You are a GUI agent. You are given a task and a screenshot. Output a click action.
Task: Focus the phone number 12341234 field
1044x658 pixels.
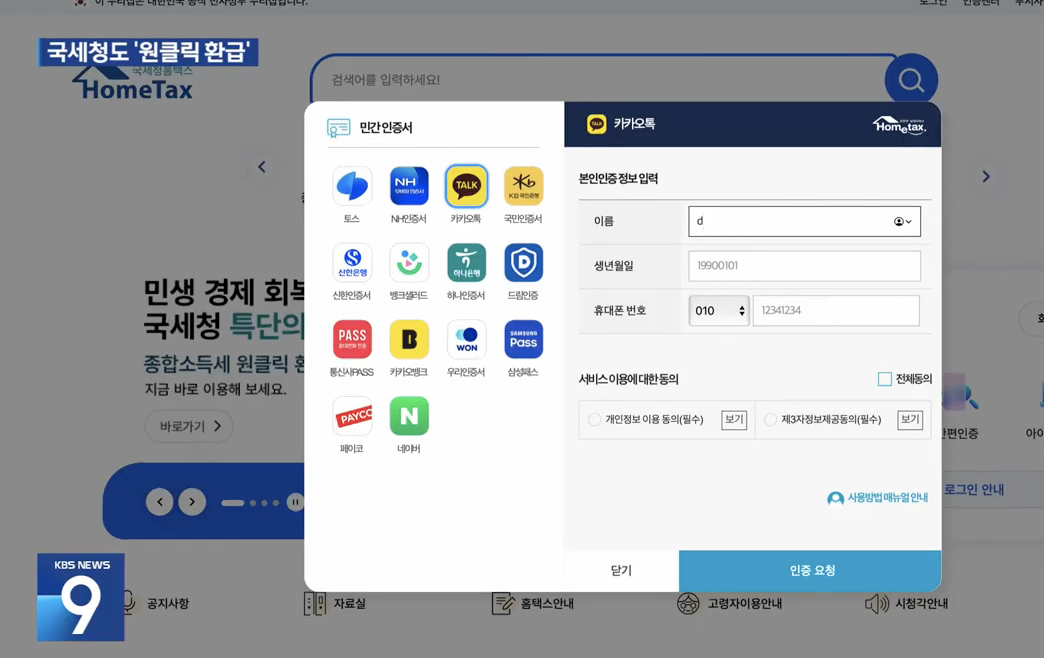pyautogui.click(x=836, y=310)
